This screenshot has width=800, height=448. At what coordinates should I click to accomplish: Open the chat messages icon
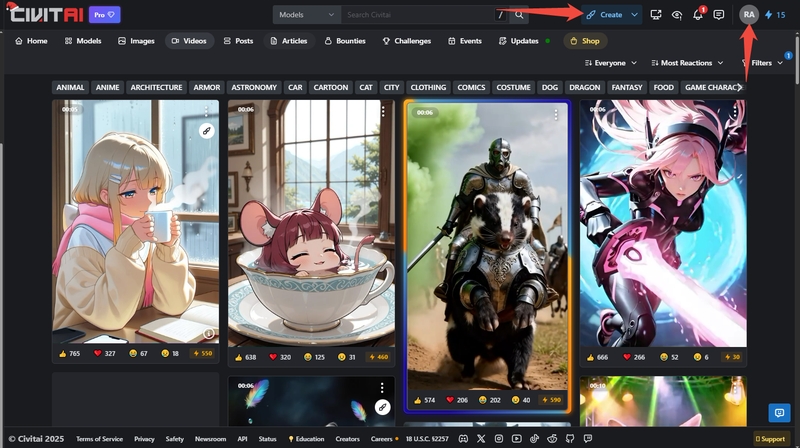click(x=718, y=15)
